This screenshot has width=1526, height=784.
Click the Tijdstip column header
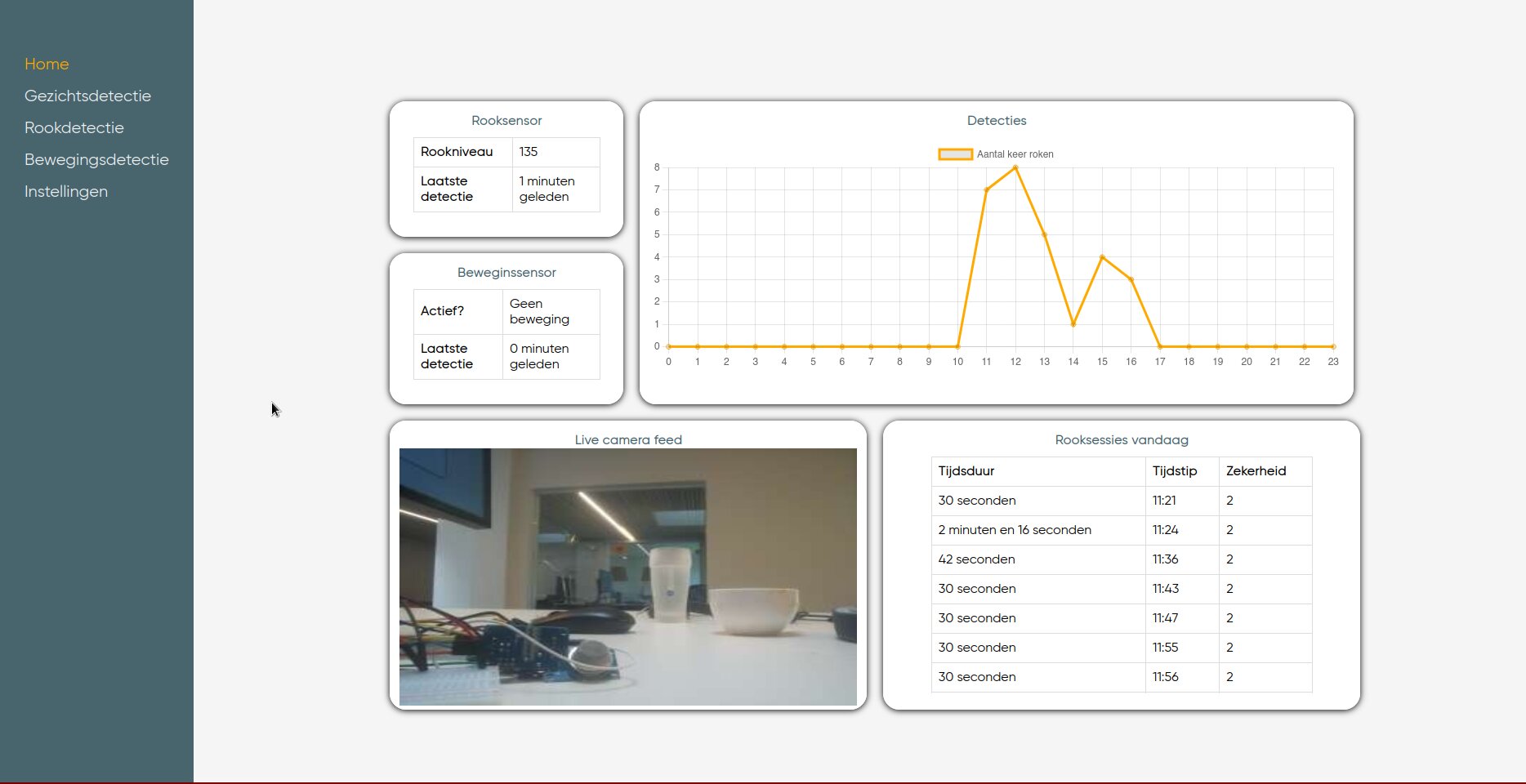[x=1174, y=471]
